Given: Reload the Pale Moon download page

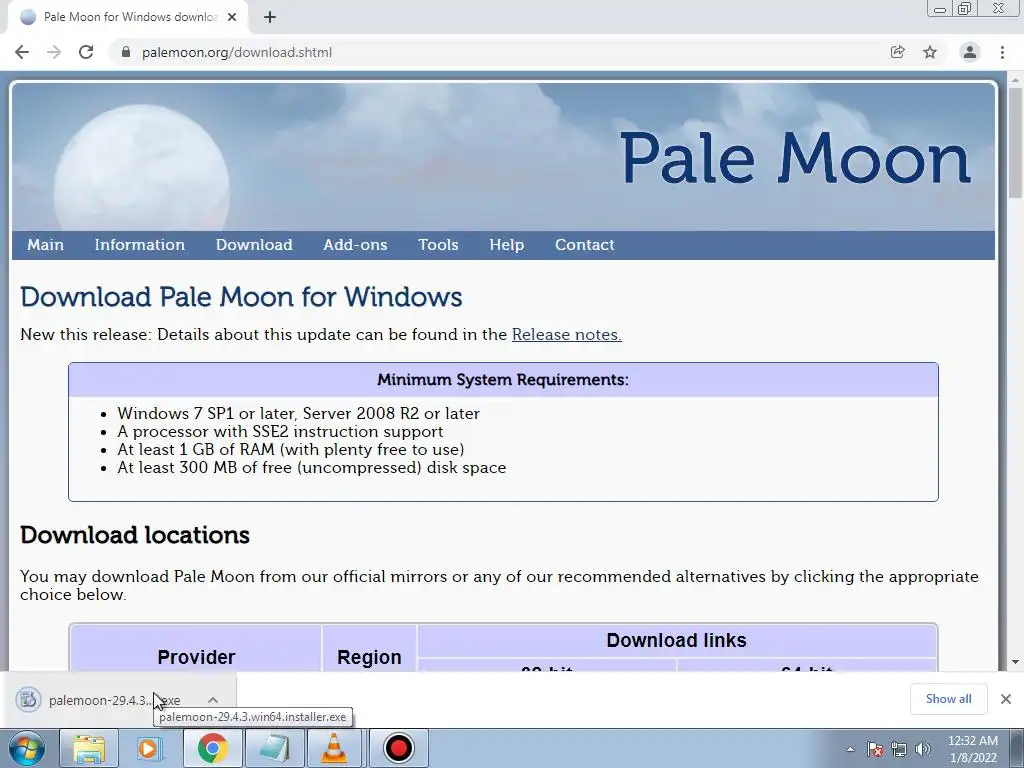Looking at the screenshot, I should click(86, 52).
